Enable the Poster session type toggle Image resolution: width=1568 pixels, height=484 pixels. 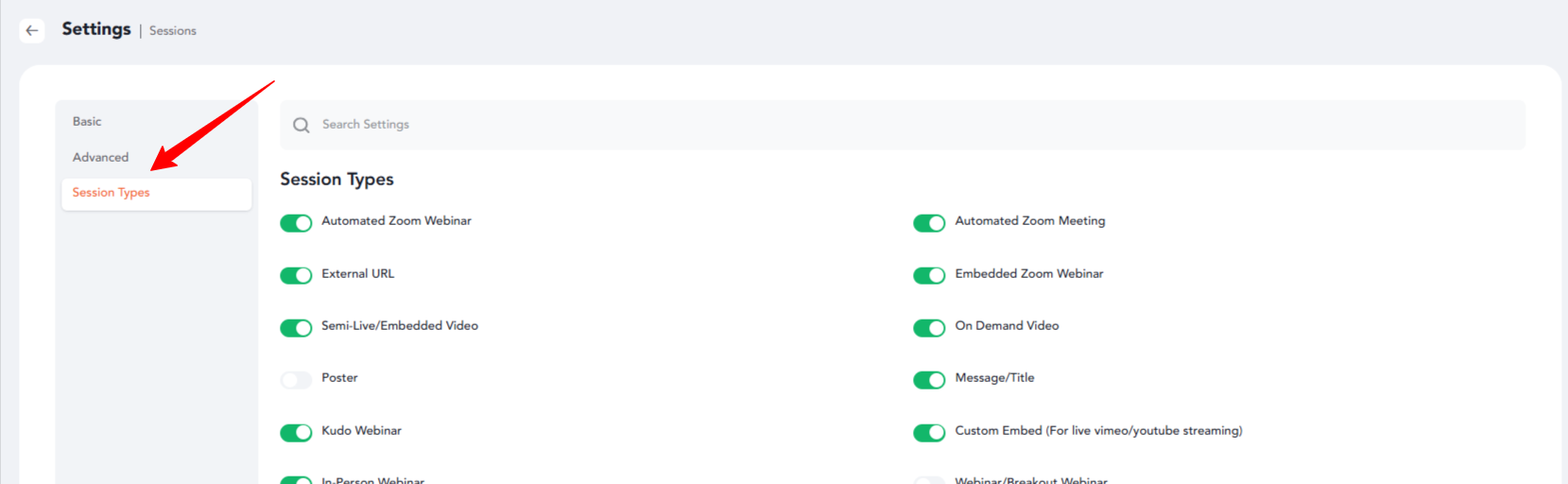[x=296, y=380]
